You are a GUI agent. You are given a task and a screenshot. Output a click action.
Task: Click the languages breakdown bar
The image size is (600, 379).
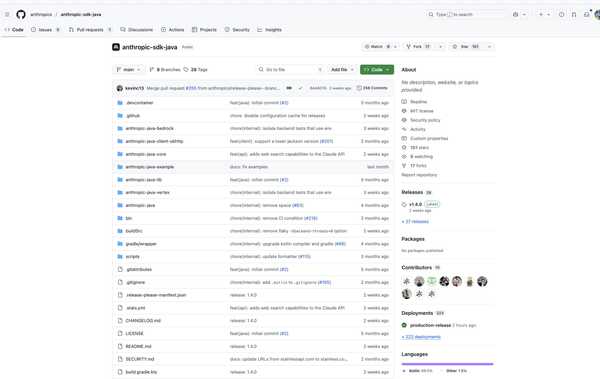coord(447,364)
